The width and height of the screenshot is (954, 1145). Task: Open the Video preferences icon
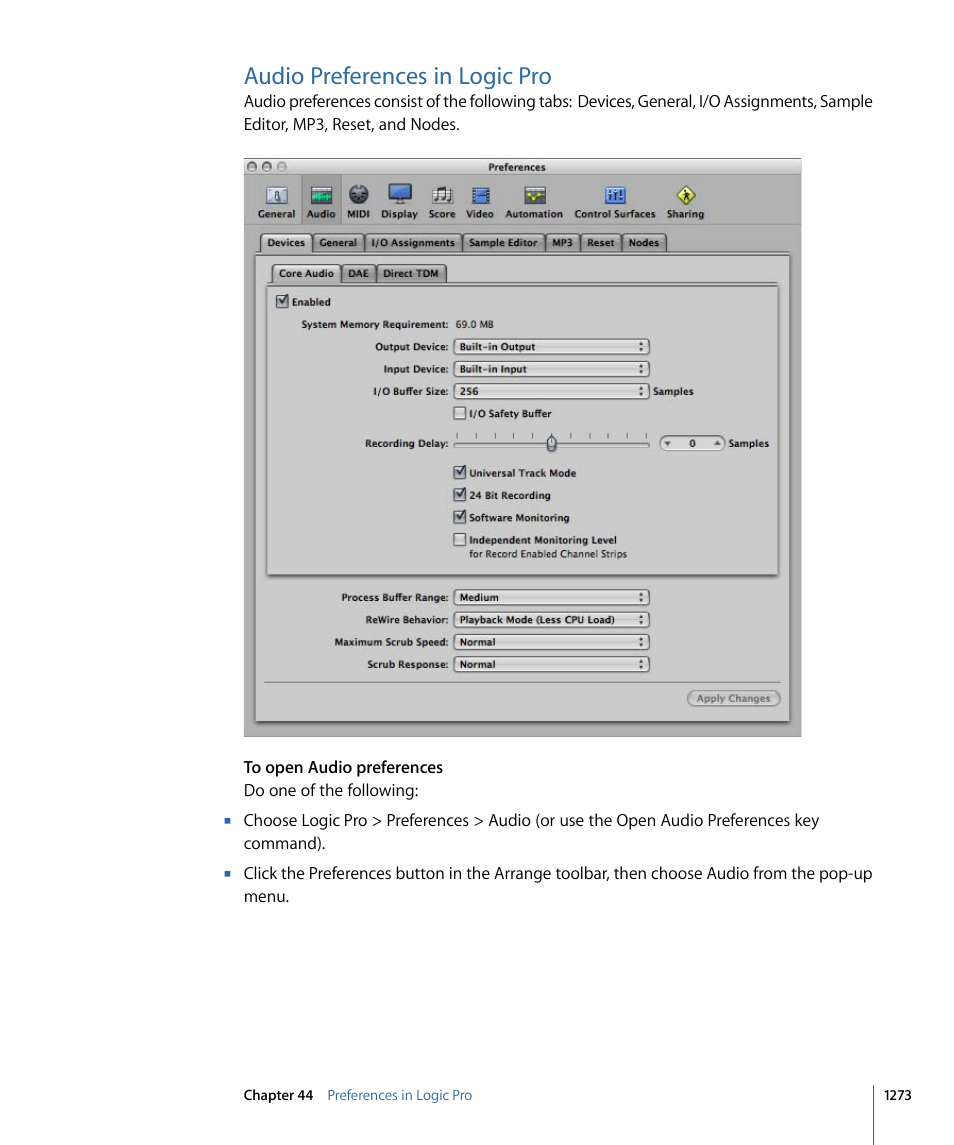pyautogui.click(x=480, y=202)
